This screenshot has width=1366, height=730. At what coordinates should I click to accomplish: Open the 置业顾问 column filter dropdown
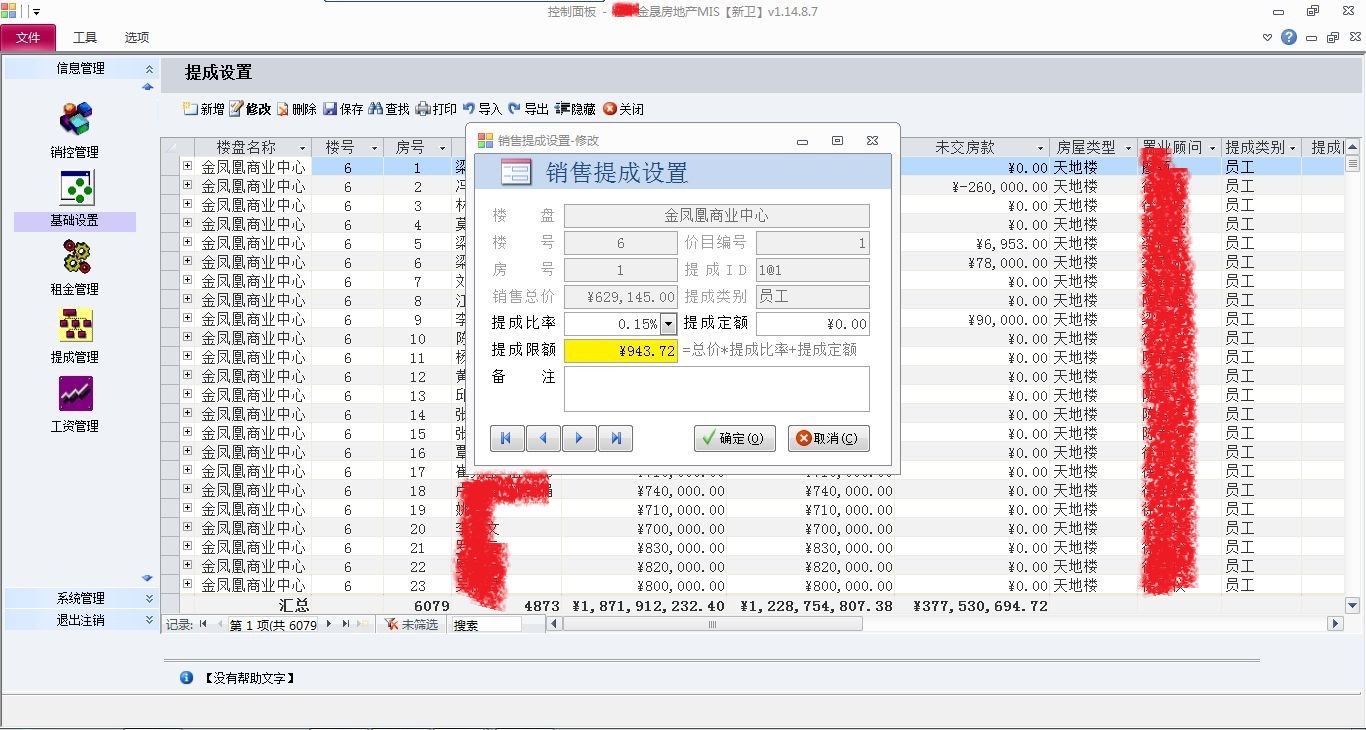pyautogui.click(x=1213, y=148)
